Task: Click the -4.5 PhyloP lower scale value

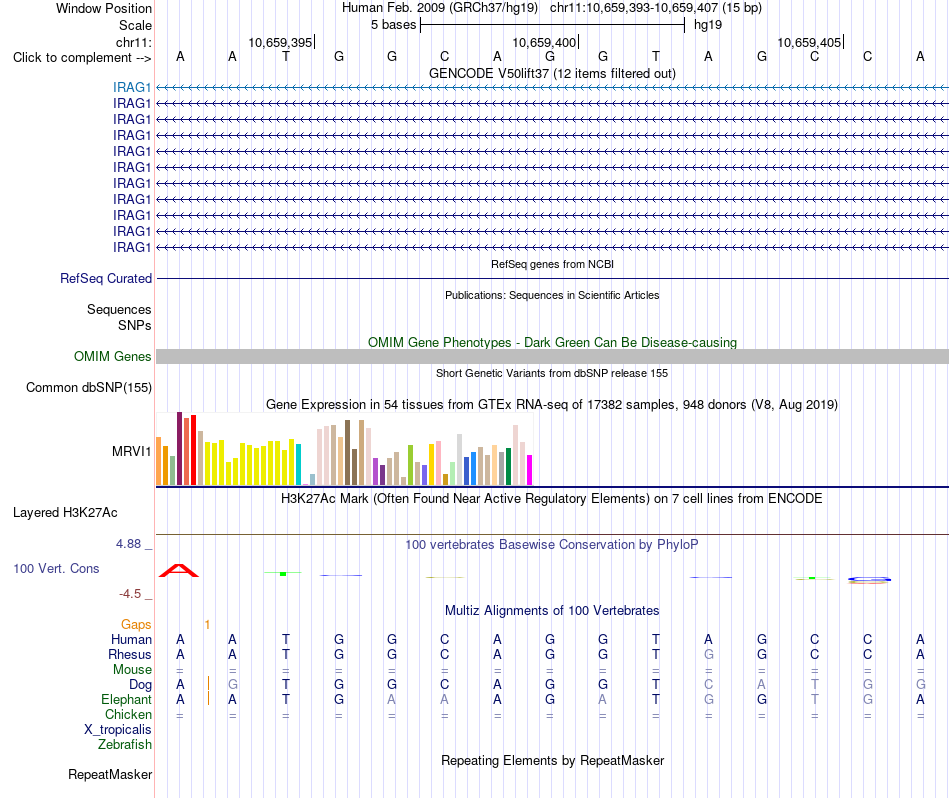Action: click(x=130, y=594)
